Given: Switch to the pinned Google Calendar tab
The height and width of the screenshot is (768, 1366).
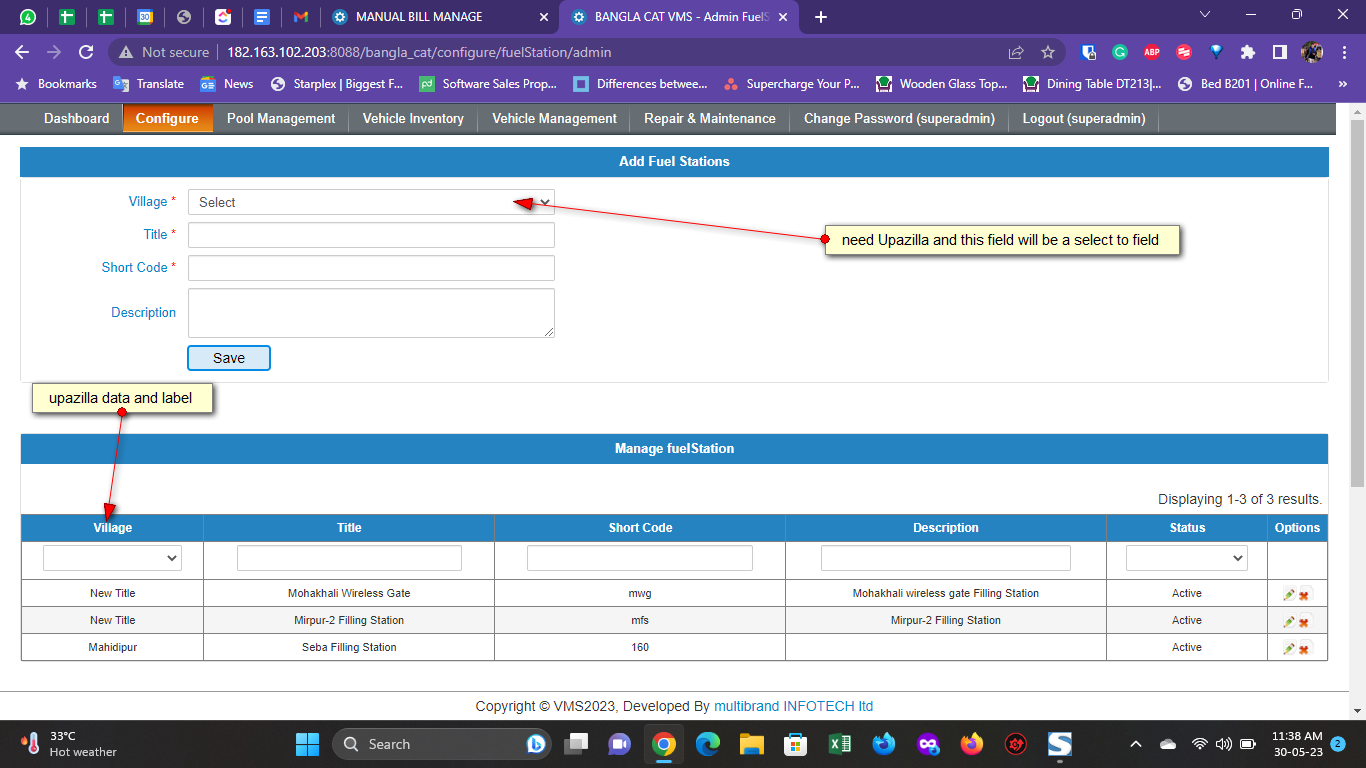Looking at the screenshot, I should 144,17.
